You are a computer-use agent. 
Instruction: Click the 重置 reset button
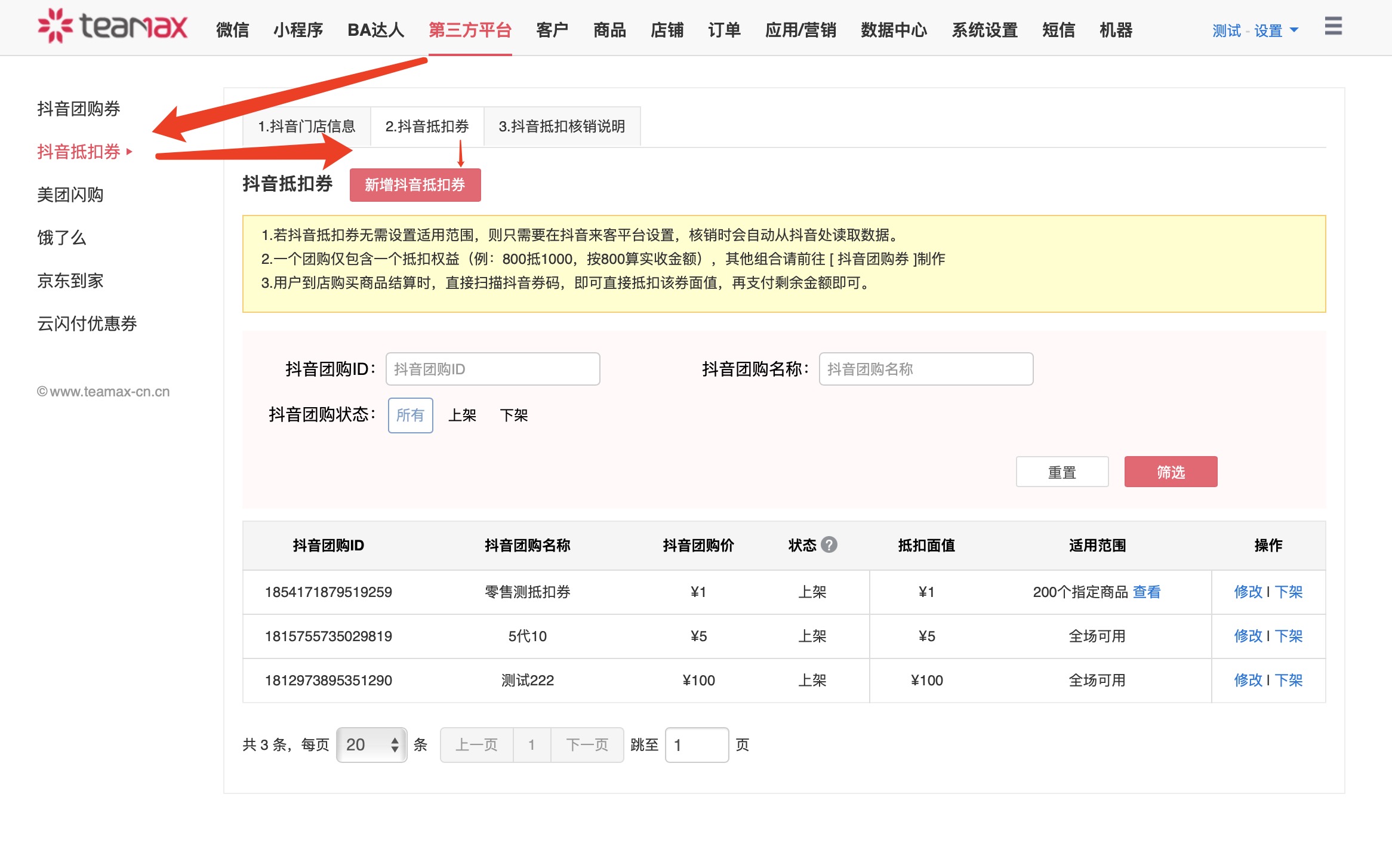pos(1062,472)
